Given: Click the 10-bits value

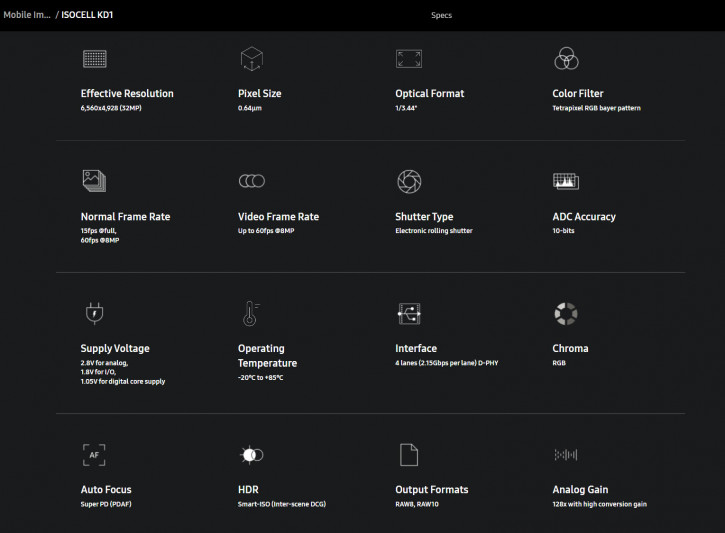Looking at the screenshot, I should pos(563,231).
